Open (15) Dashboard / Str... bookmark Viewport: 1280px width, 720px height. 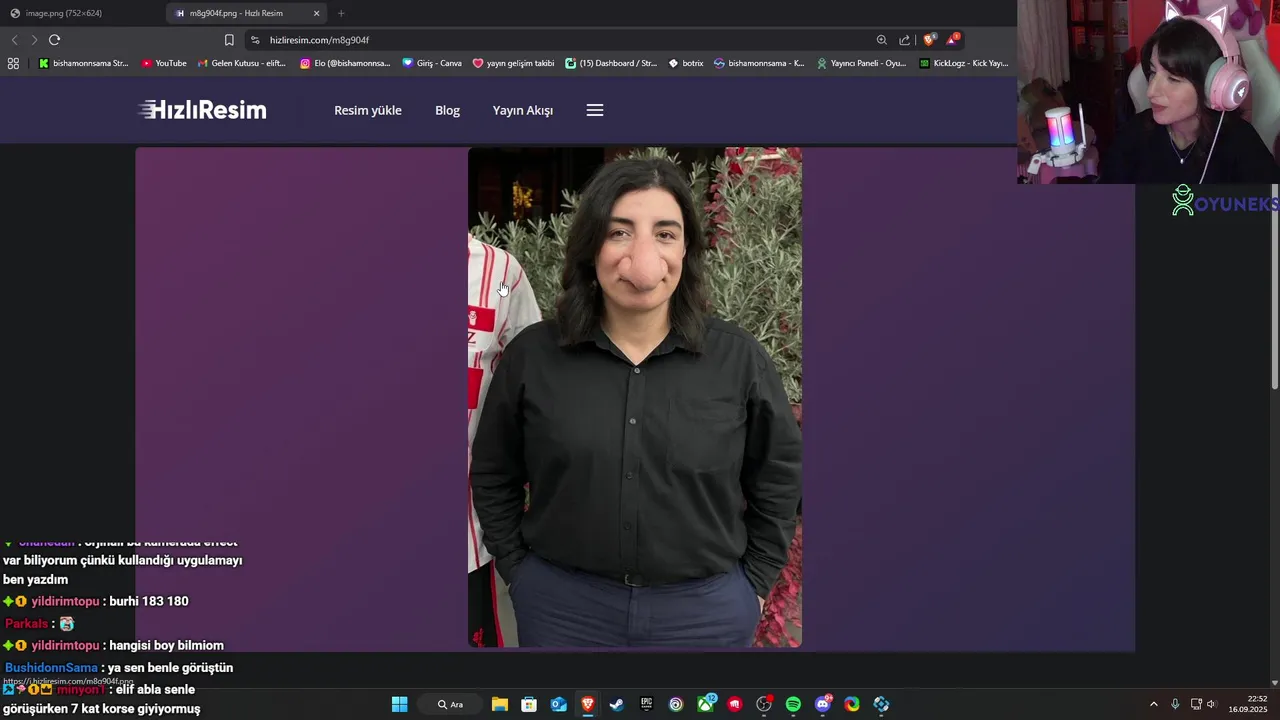pos(611,63)
